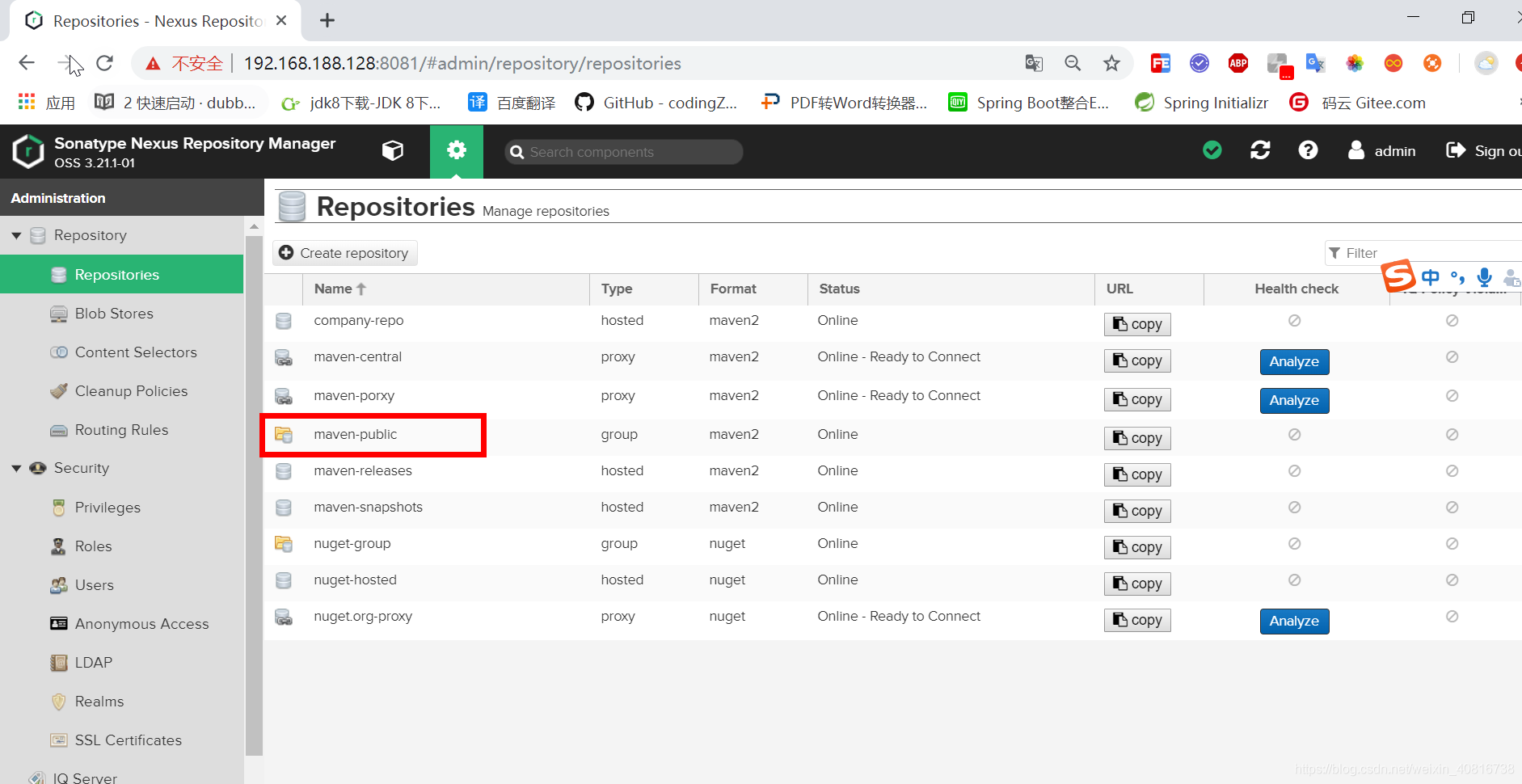Collapse the Repository tree section

click(x=16, y=235)
